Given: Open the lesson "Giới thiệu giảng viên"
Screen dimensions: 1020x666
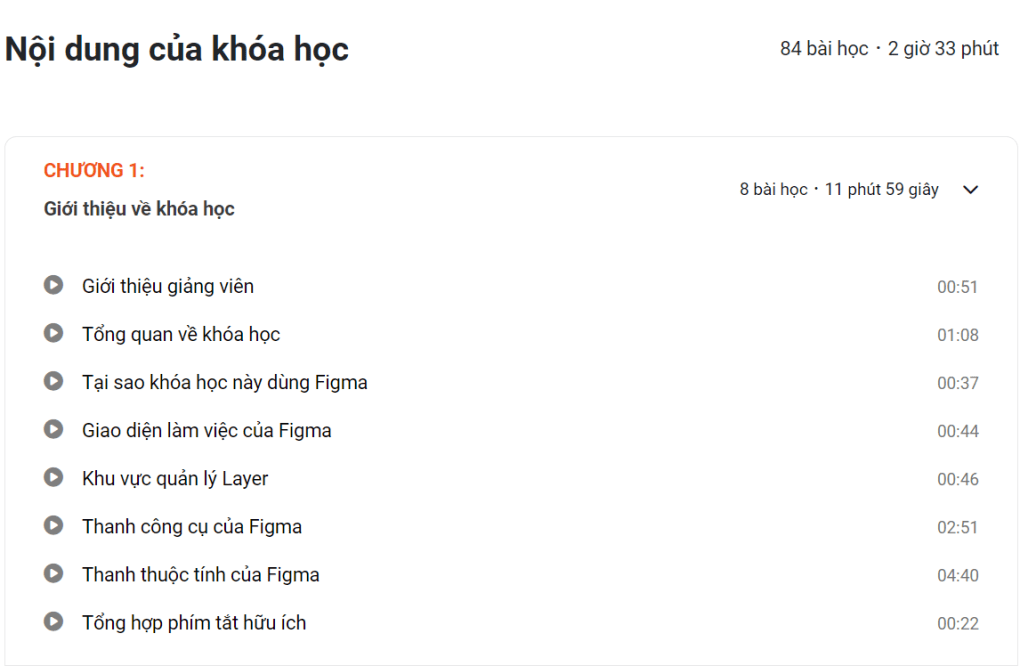Looking at the screenshot, I should [x=168, y=285].
